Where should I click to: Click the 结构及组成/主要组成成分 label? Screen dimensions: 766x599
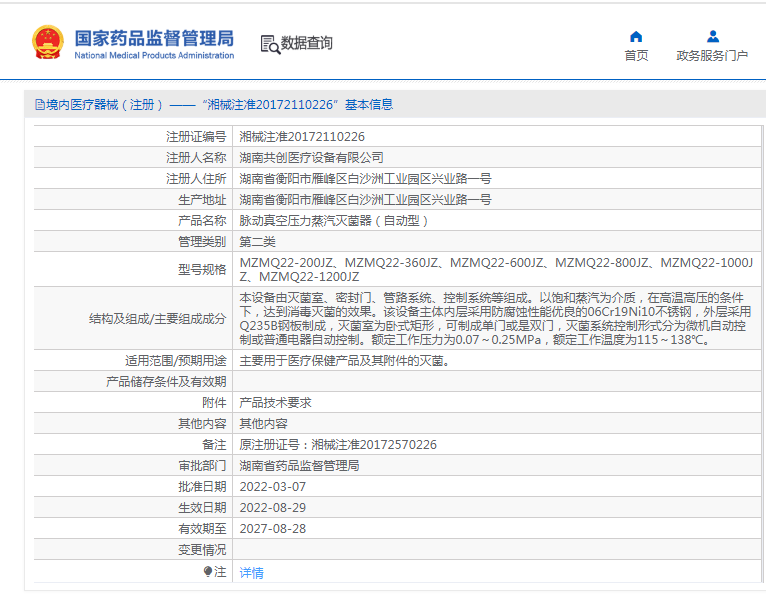(x=157, y=319)
